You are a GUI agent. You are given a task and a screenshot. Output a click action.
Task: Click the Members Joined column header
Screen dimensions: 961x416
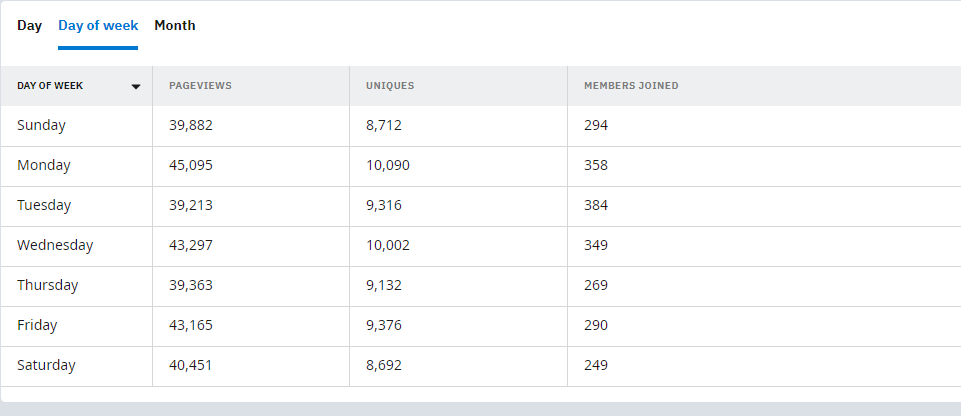pos(631,86)
